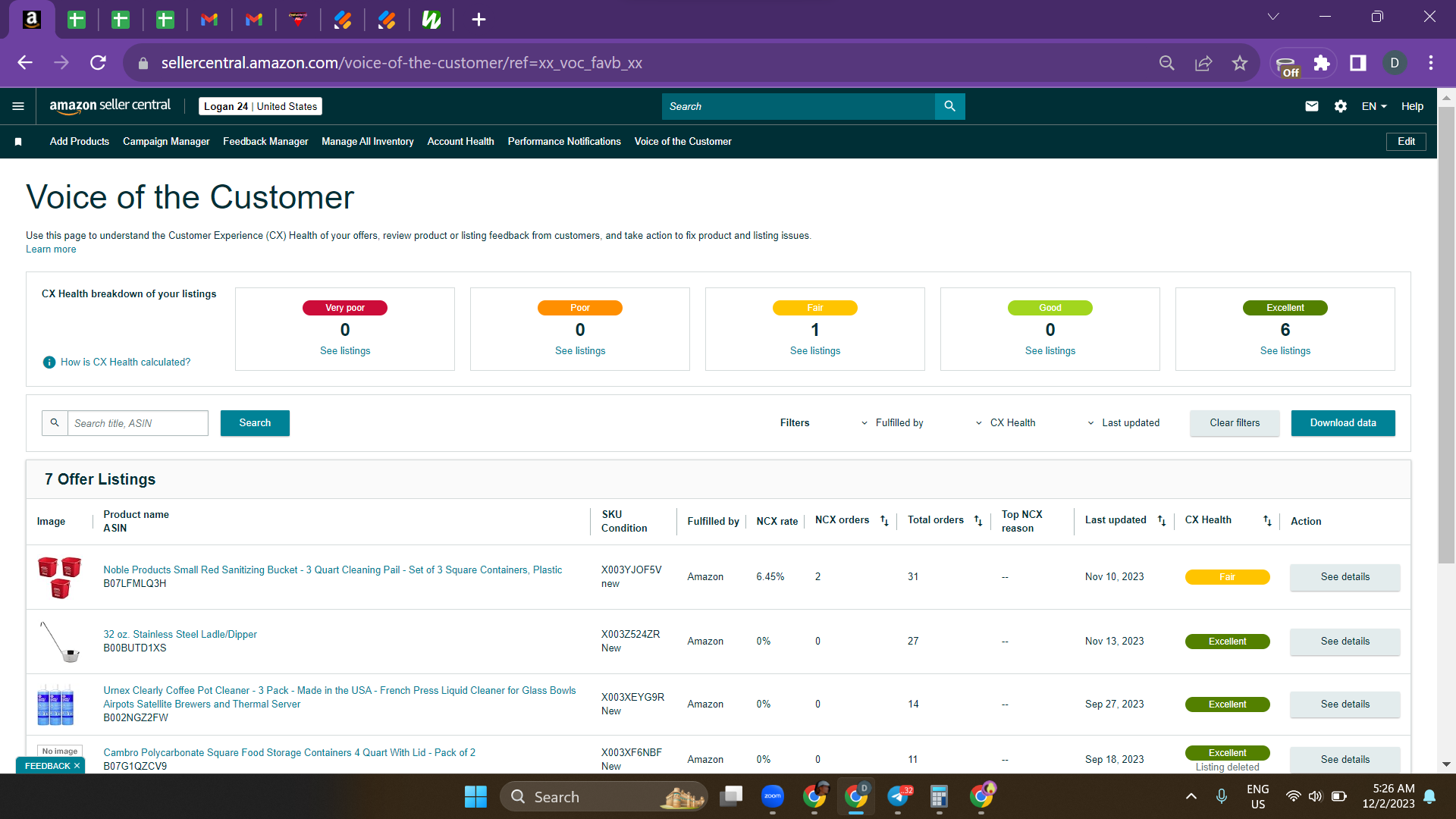Click the Search title, ASIN field

tap(138, 423)
